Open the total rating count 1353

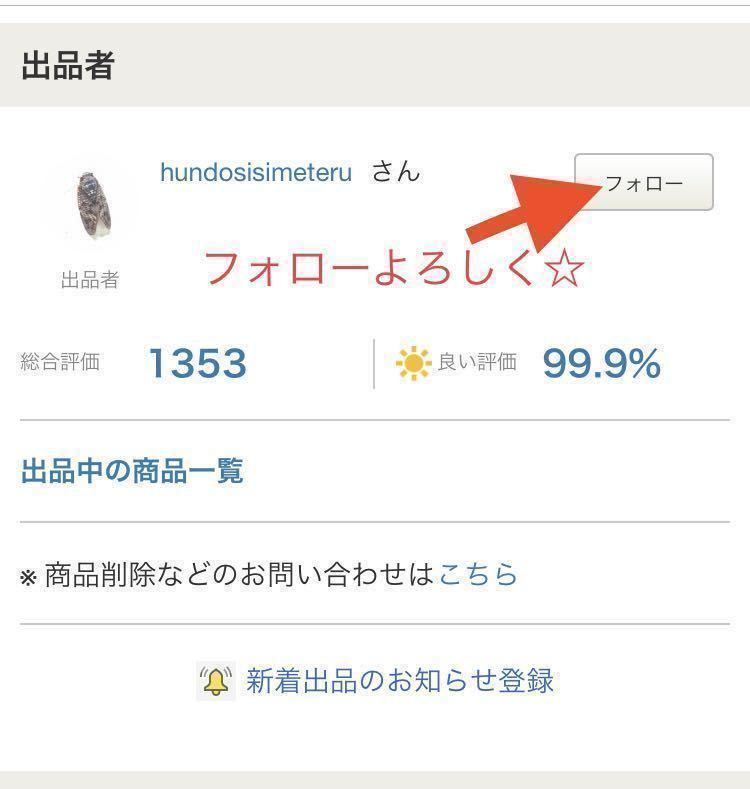[197, 363]
